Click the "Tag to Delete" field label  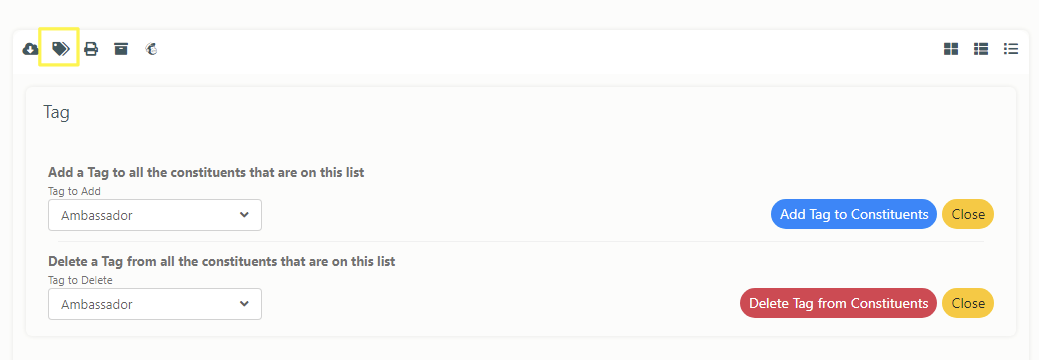(x=80, y=280)
